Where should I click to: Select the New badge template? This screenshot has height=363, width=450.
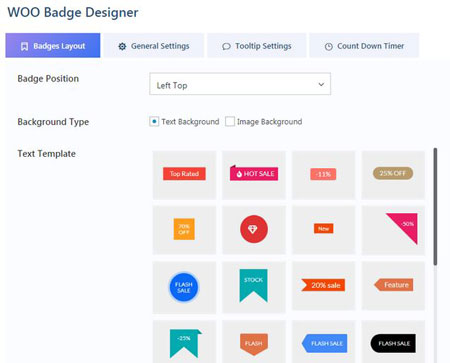323,230
